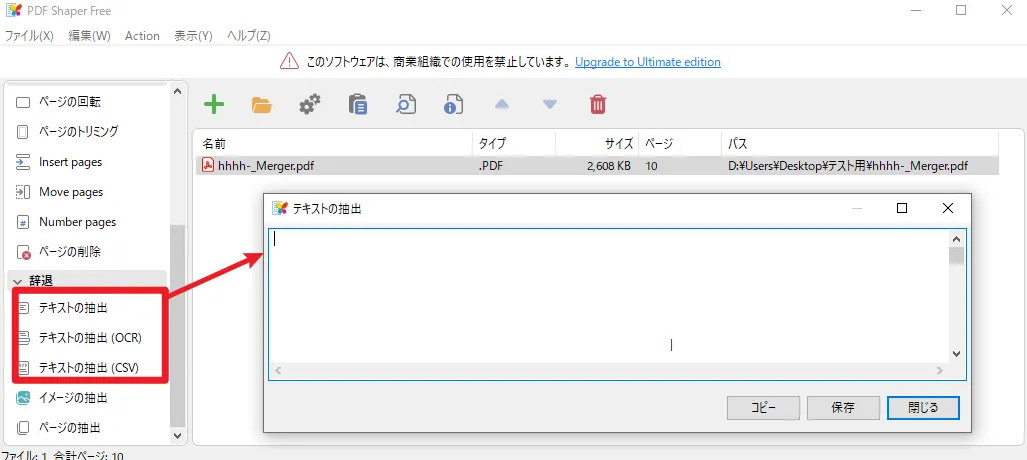
Task: Open the file info document icon
Action: 453,105
